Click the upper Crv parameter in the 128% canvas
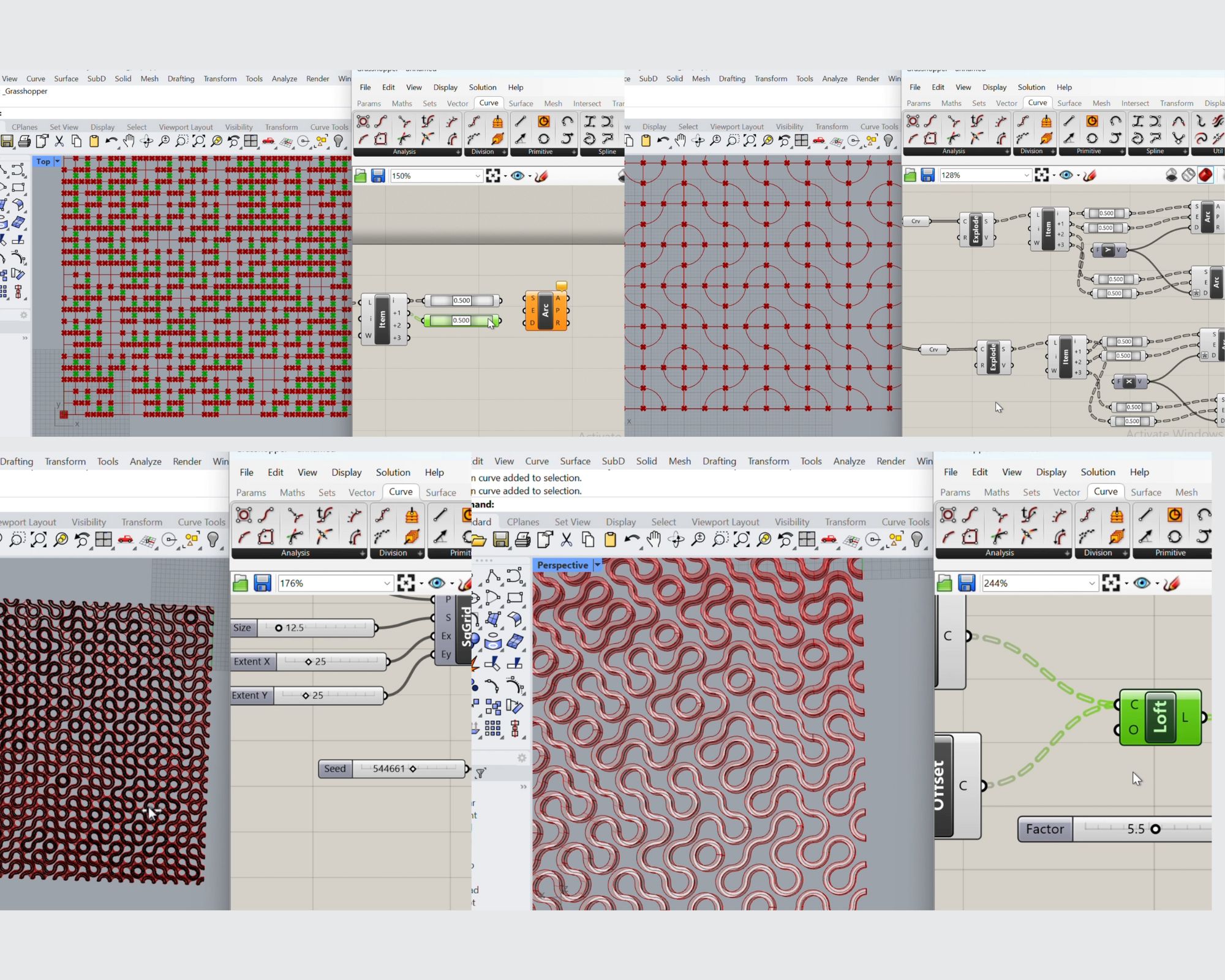The width and height of the screenshot is (1225, 980). pos(916,221)
